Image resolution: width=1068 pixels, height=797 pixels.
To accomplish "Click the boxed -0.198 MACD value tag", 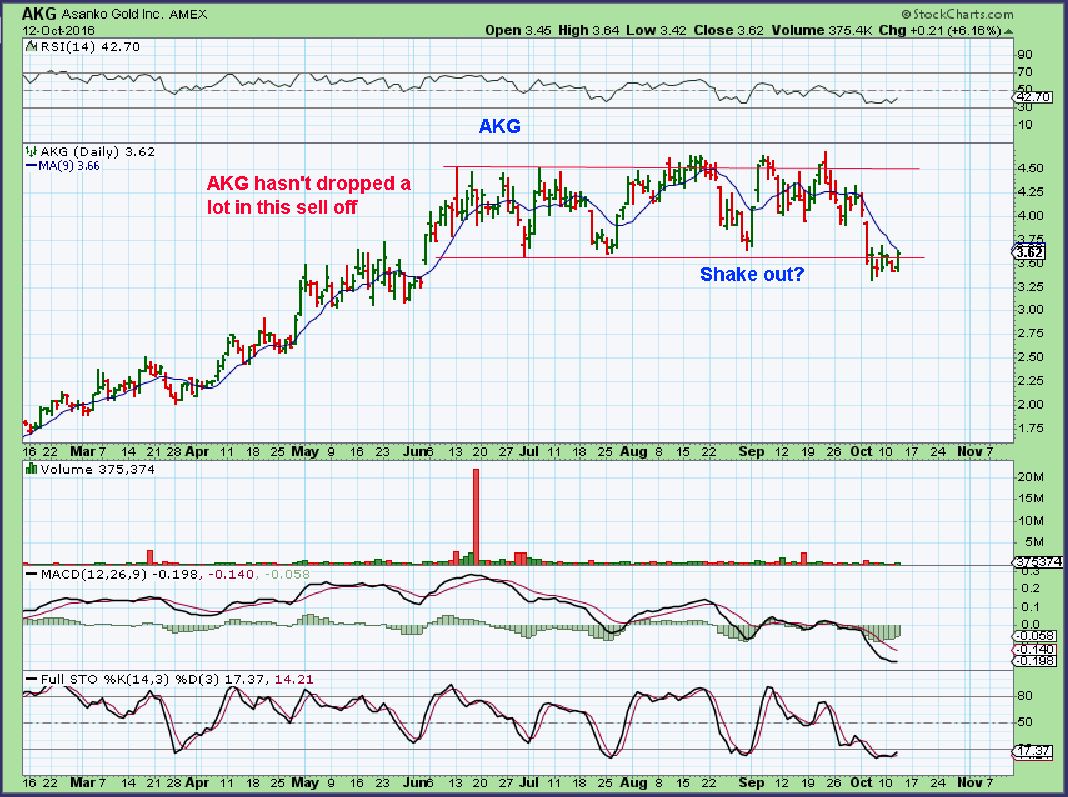I will (x=1035, y=661).
